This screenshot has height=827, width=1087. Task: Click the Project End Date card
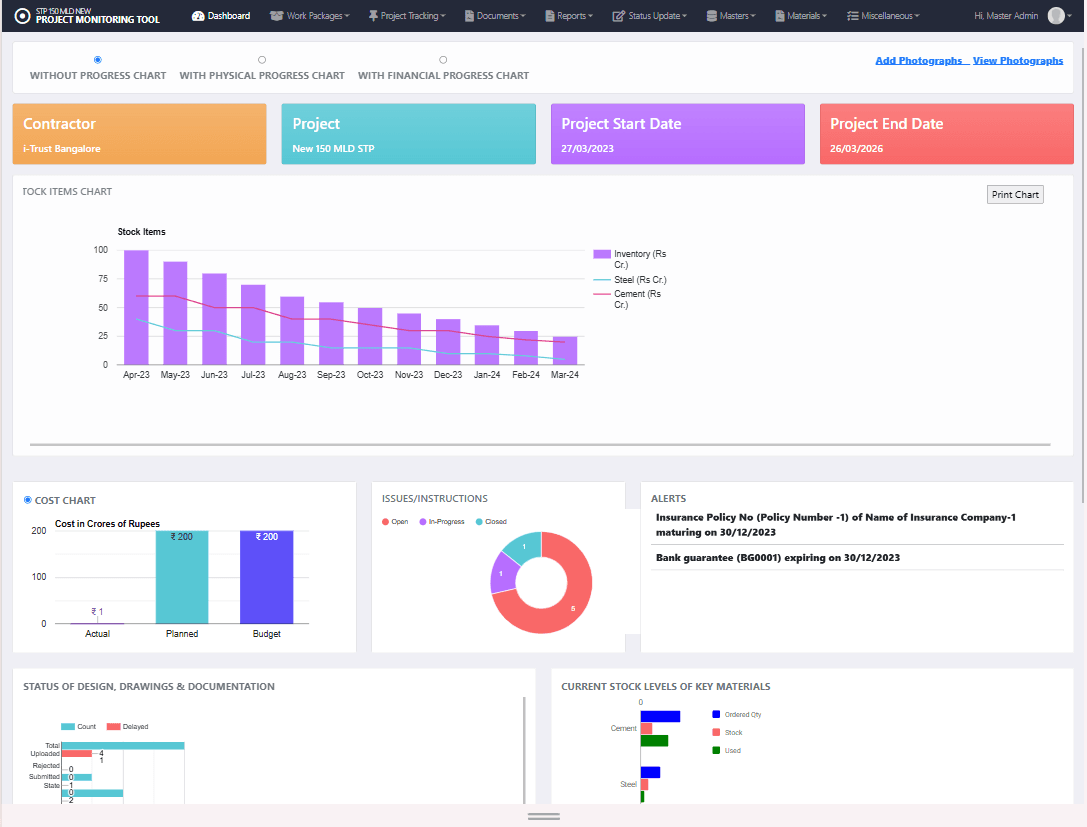tap(946, 134)
